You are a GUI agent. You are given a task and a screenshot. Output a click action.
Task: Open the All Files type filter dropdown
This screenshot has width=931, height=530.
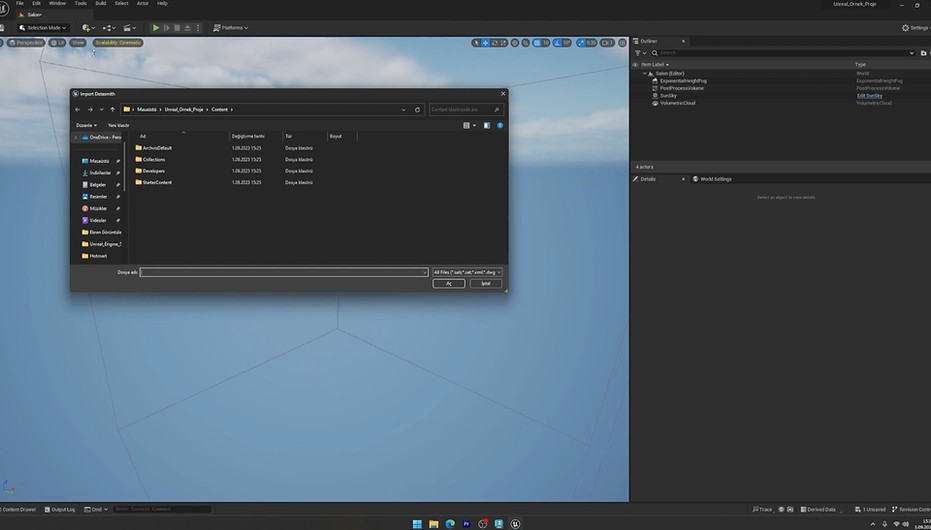[x=467, y=272]
